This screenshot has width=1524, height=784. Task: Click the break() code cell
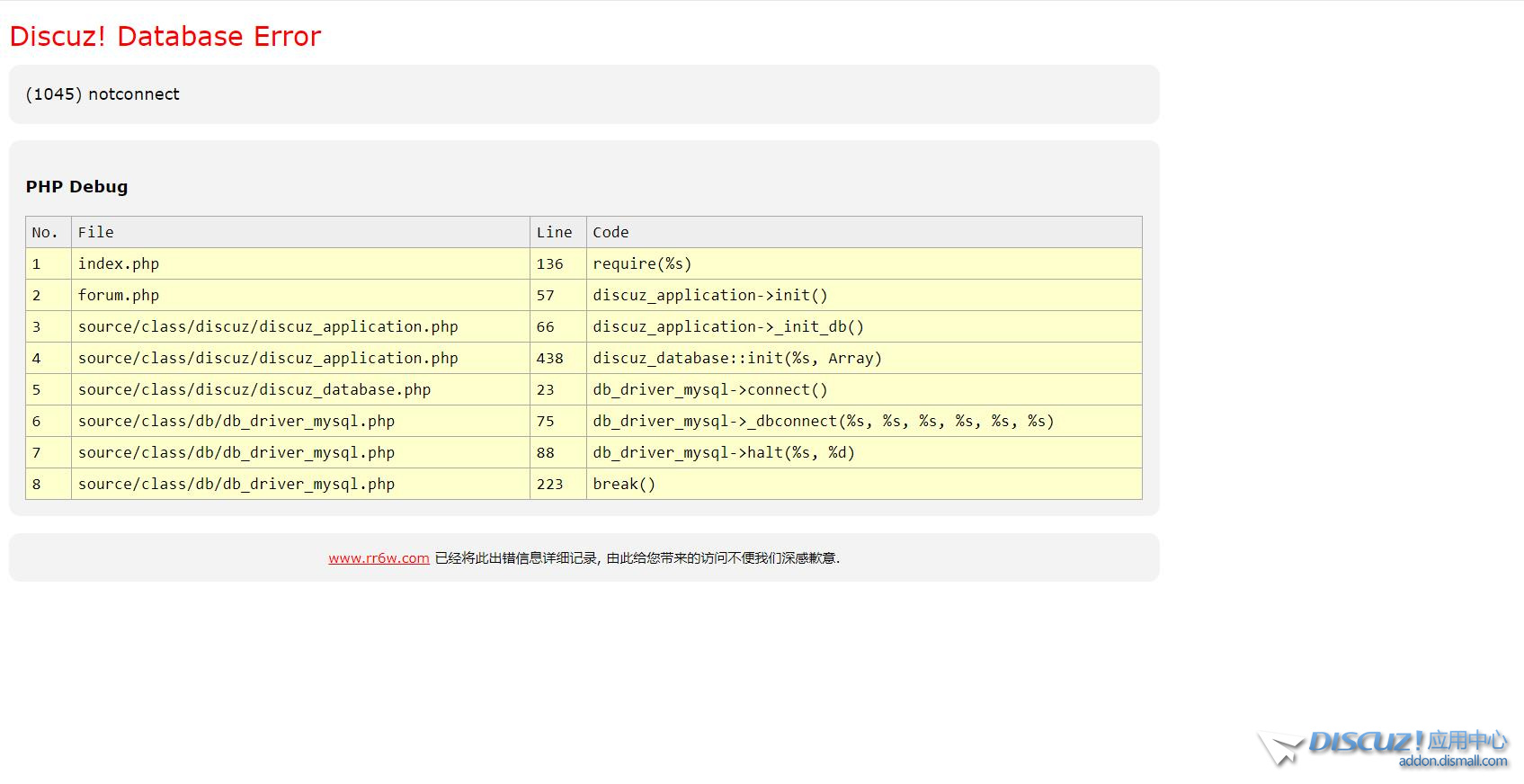(864, 484)
